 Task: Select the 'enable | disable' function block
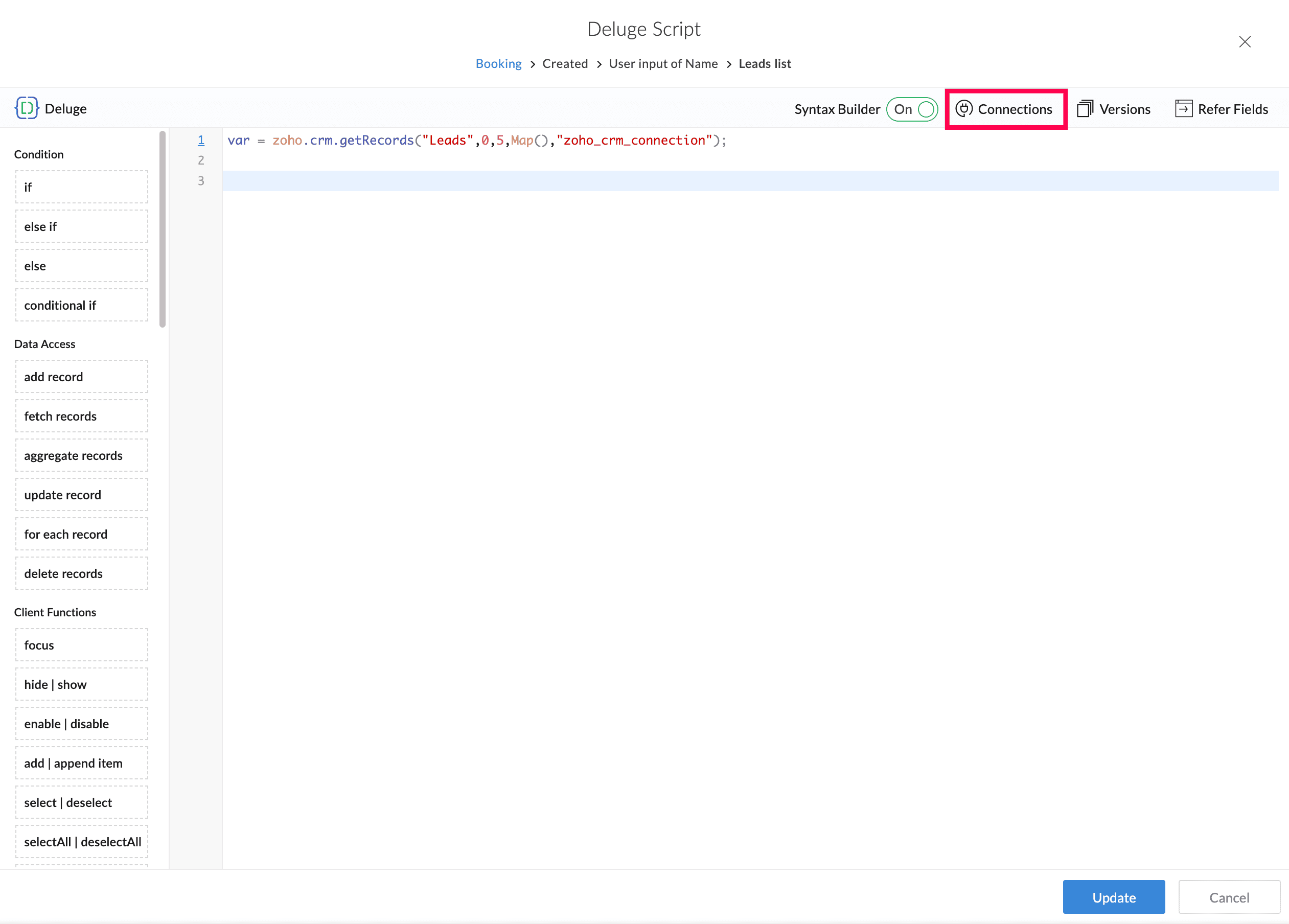tap(81, 724)
